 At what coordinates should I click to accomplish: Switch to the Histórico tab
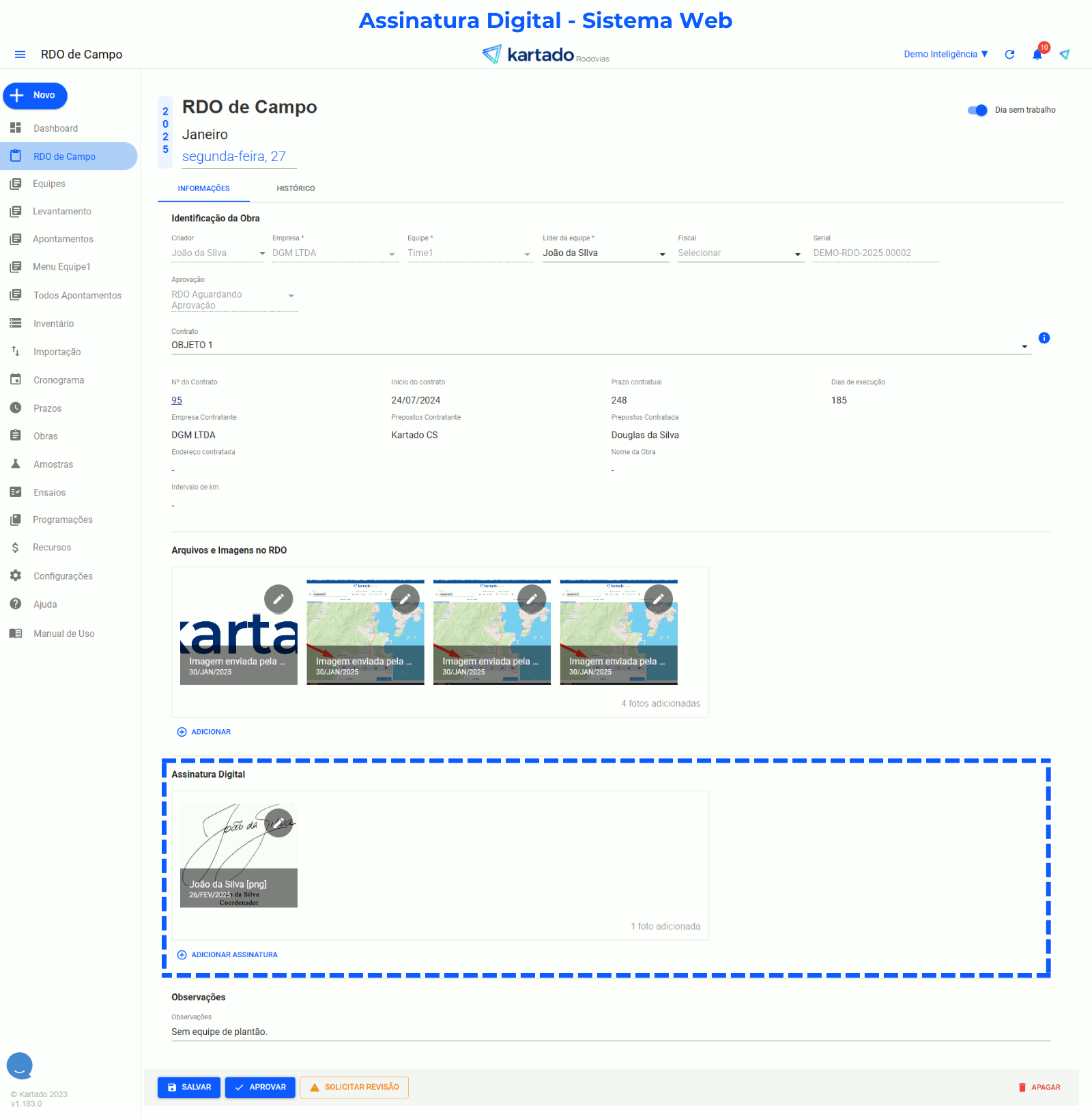point(296,188)
